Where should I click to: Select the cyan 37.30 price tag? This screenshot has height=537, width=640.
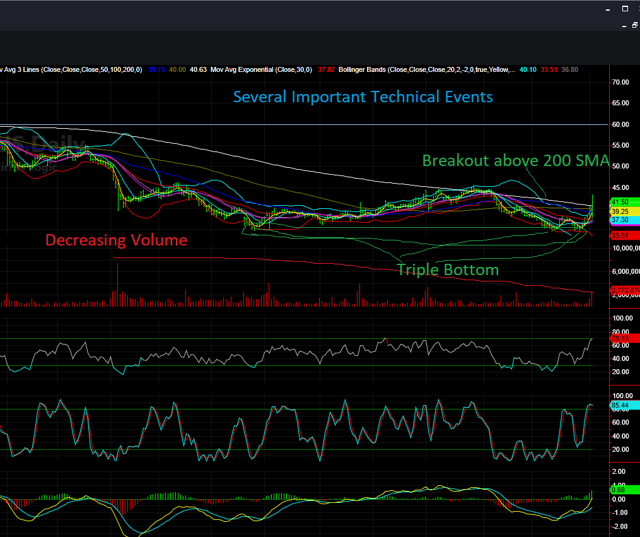624,220
